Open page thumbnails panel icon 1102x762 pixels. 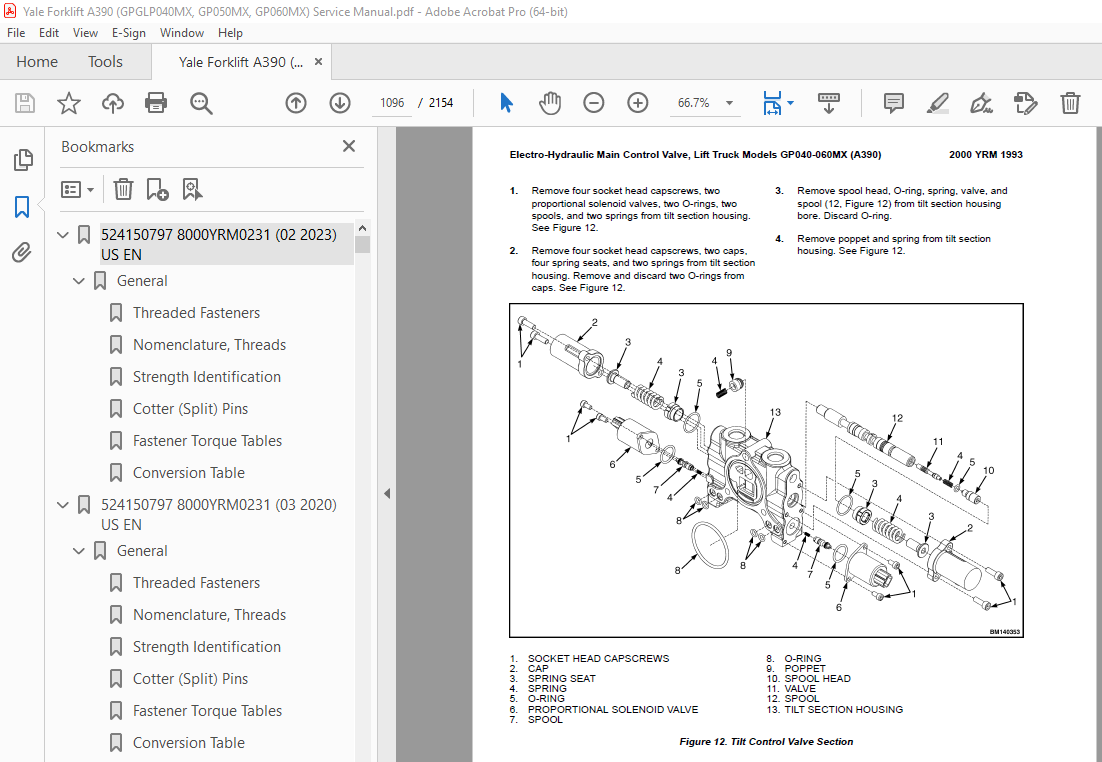coord(22,160)
